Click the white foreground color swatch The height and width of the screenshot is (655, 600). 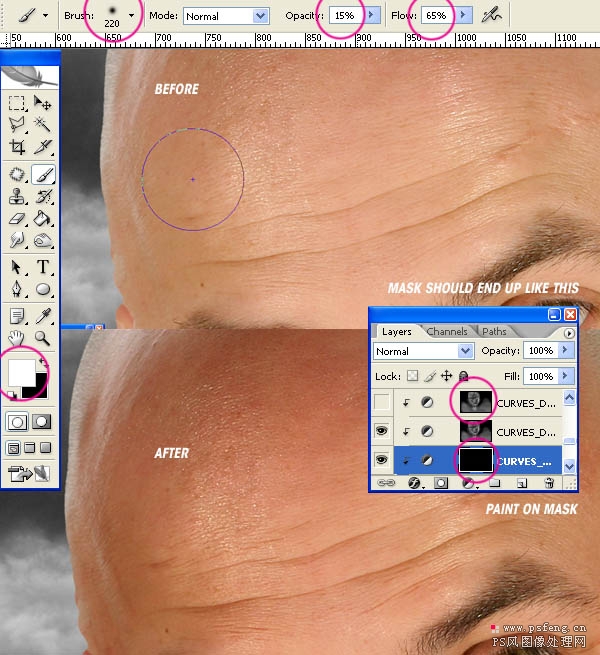tap(22, 373)
